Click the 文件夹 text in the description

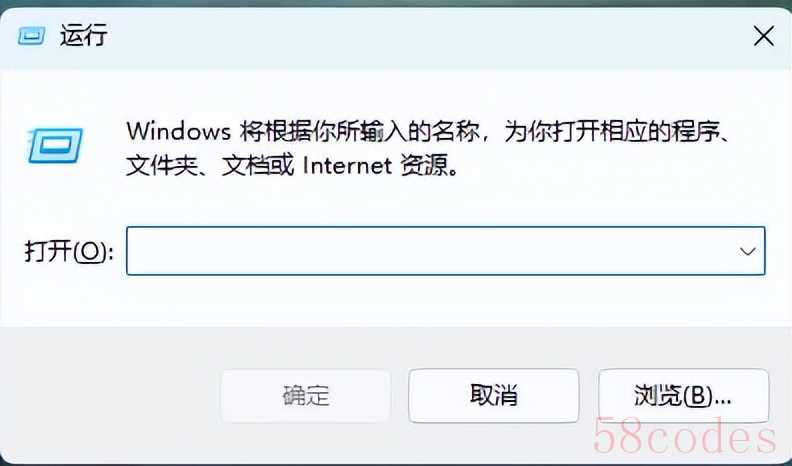point(161,166)
